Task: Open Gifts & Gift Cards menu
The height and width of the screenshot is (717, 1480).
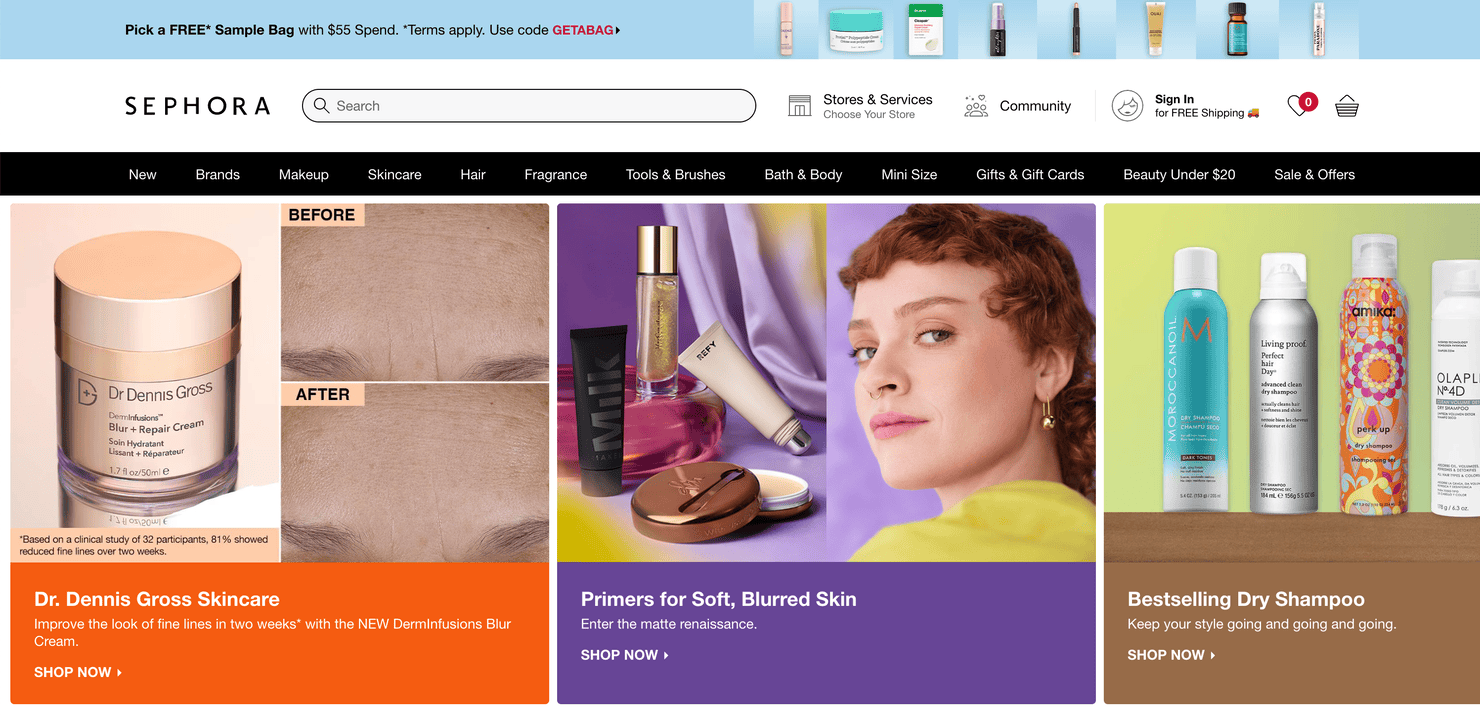Action: click(x=1030, y=174)
